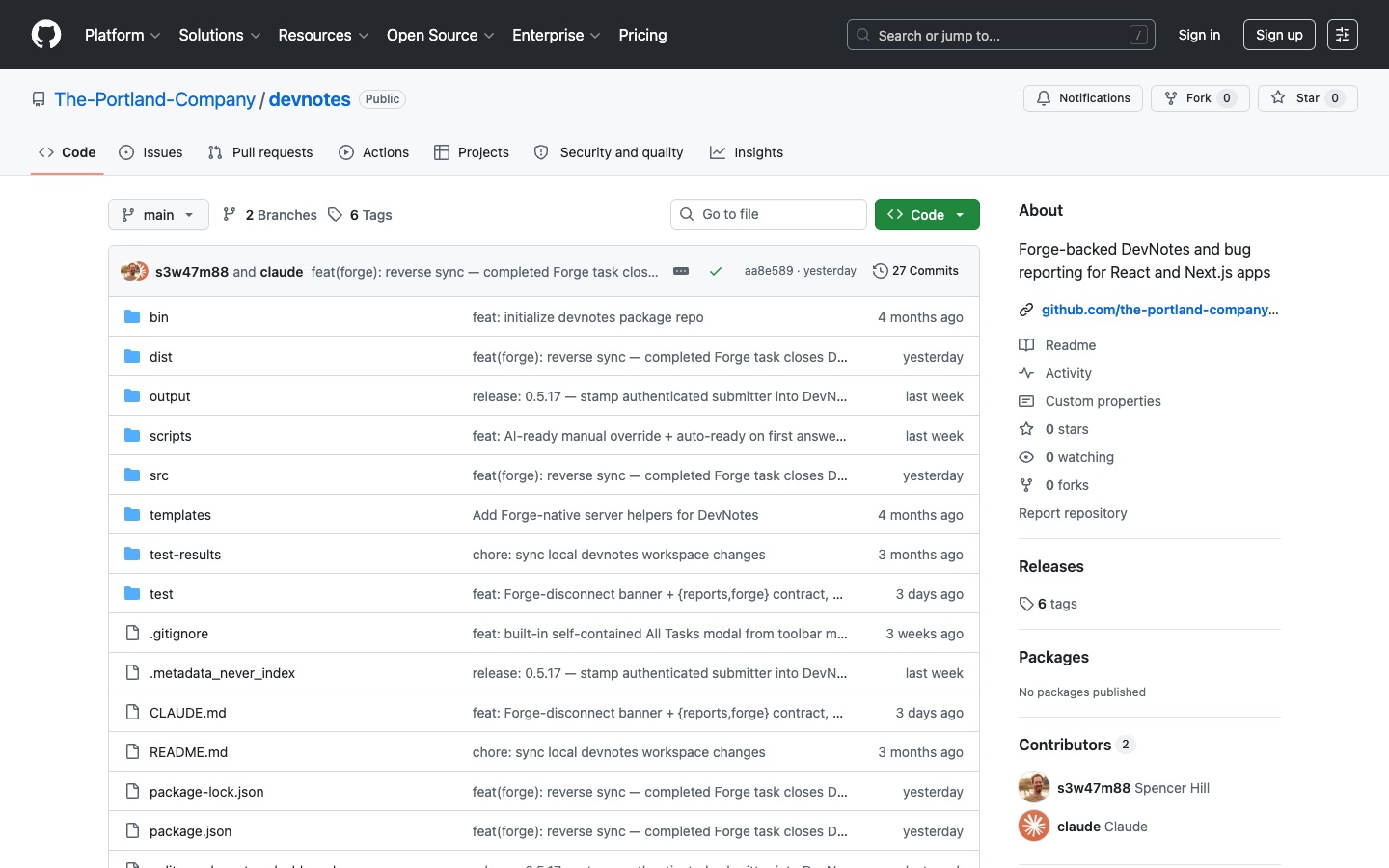Switch to the Actions tab
Screen dimensions: 1389x868
[374, 152]
